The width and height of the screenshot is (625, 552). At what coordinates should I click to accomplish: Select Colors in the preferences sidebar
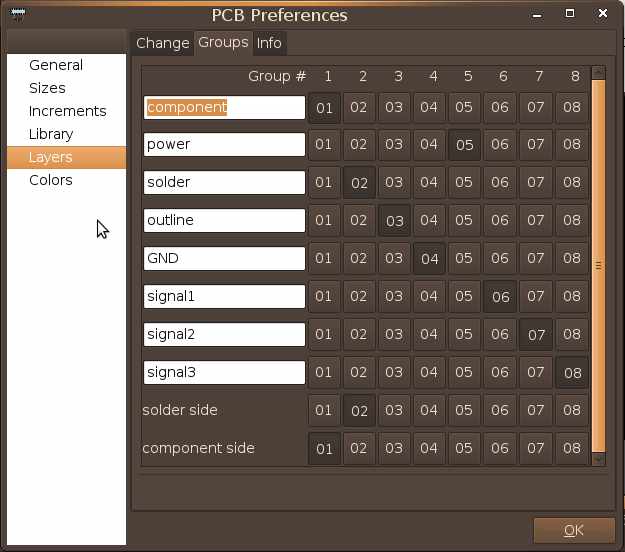coord(51,181)
